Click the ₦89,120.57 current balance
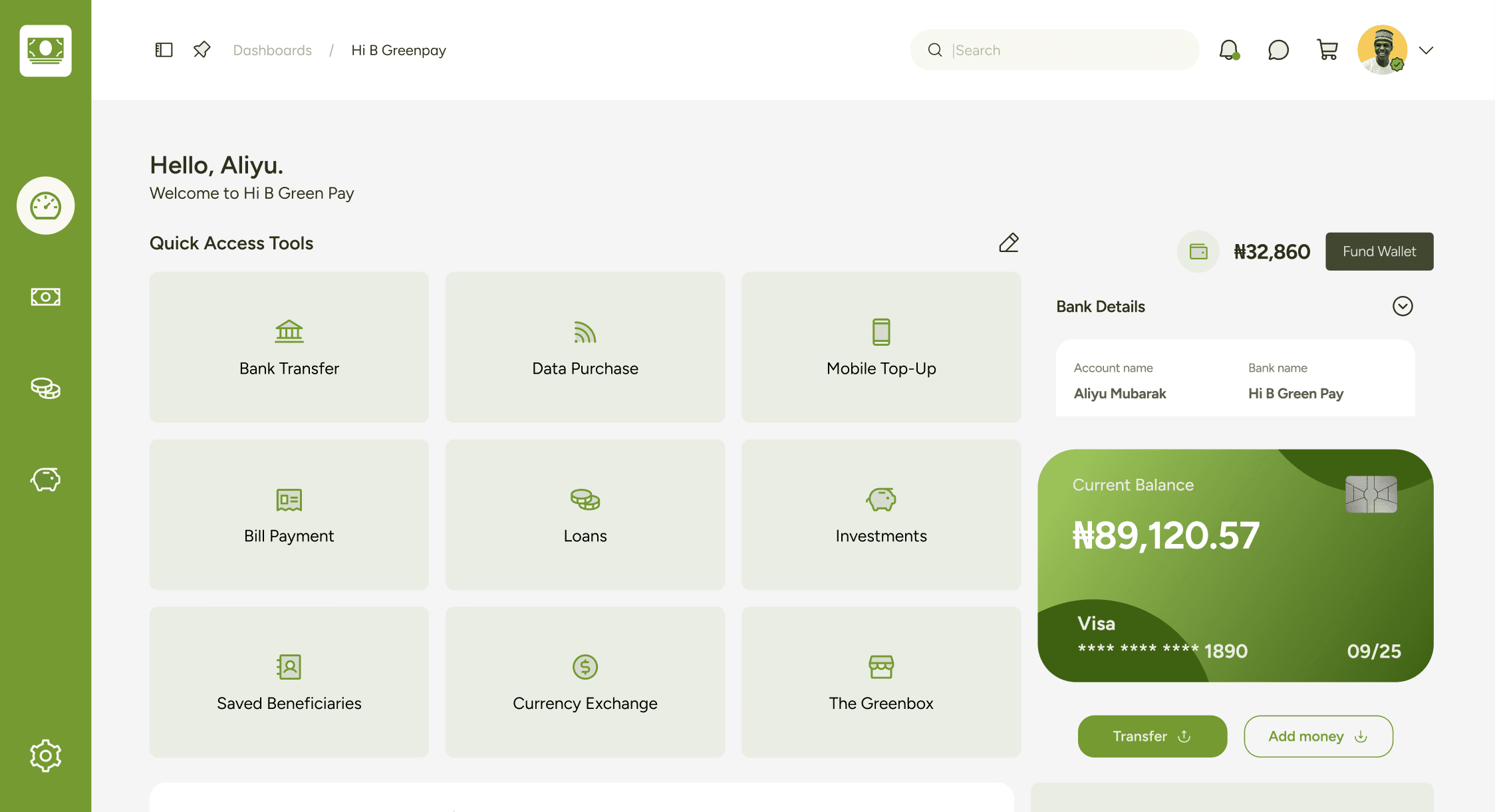 pyautogui.click(x=1166, y=535)
